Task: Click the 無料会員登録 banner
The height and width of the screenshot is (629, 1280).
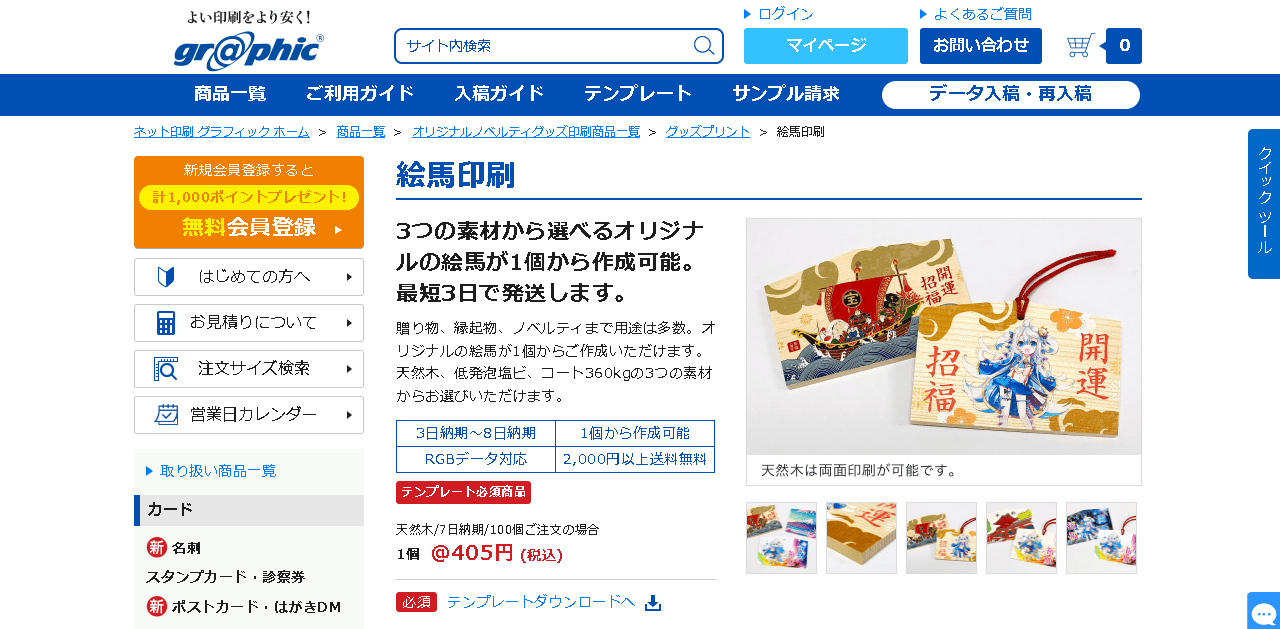Action: [249, 202]
